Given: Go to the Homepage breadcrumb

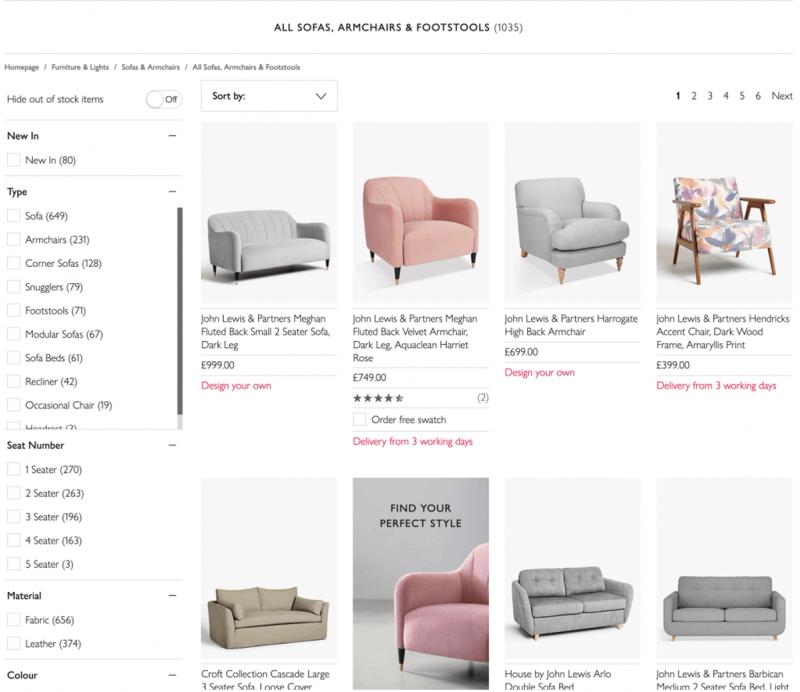Looking at the screenshot, I should pyautogui.click(x=21, y=67).
